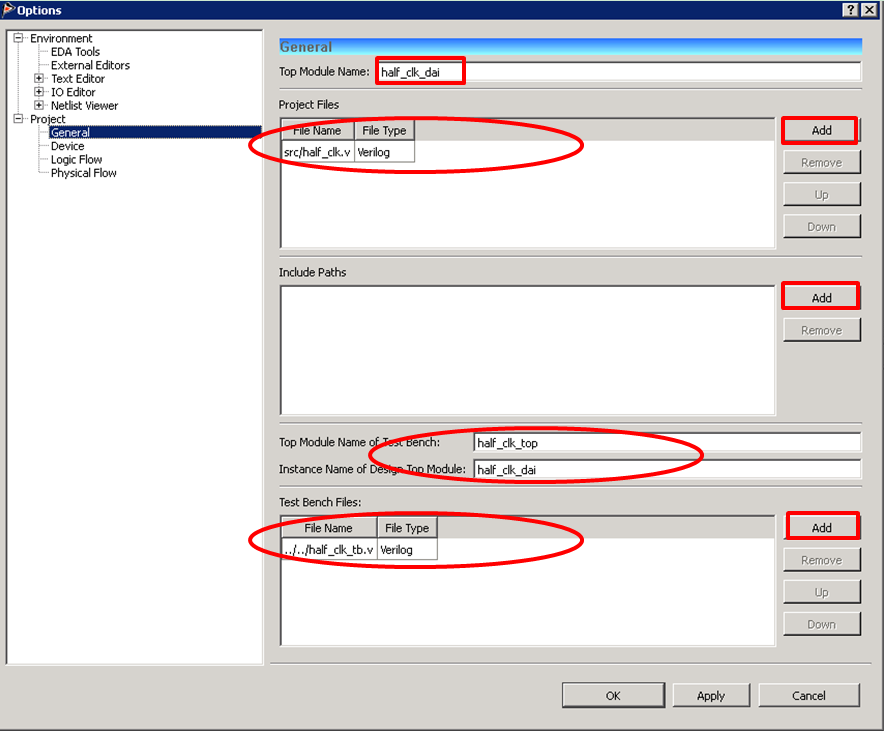
Task: Confirm the options with OK
Action: click(x=612, y=696)
